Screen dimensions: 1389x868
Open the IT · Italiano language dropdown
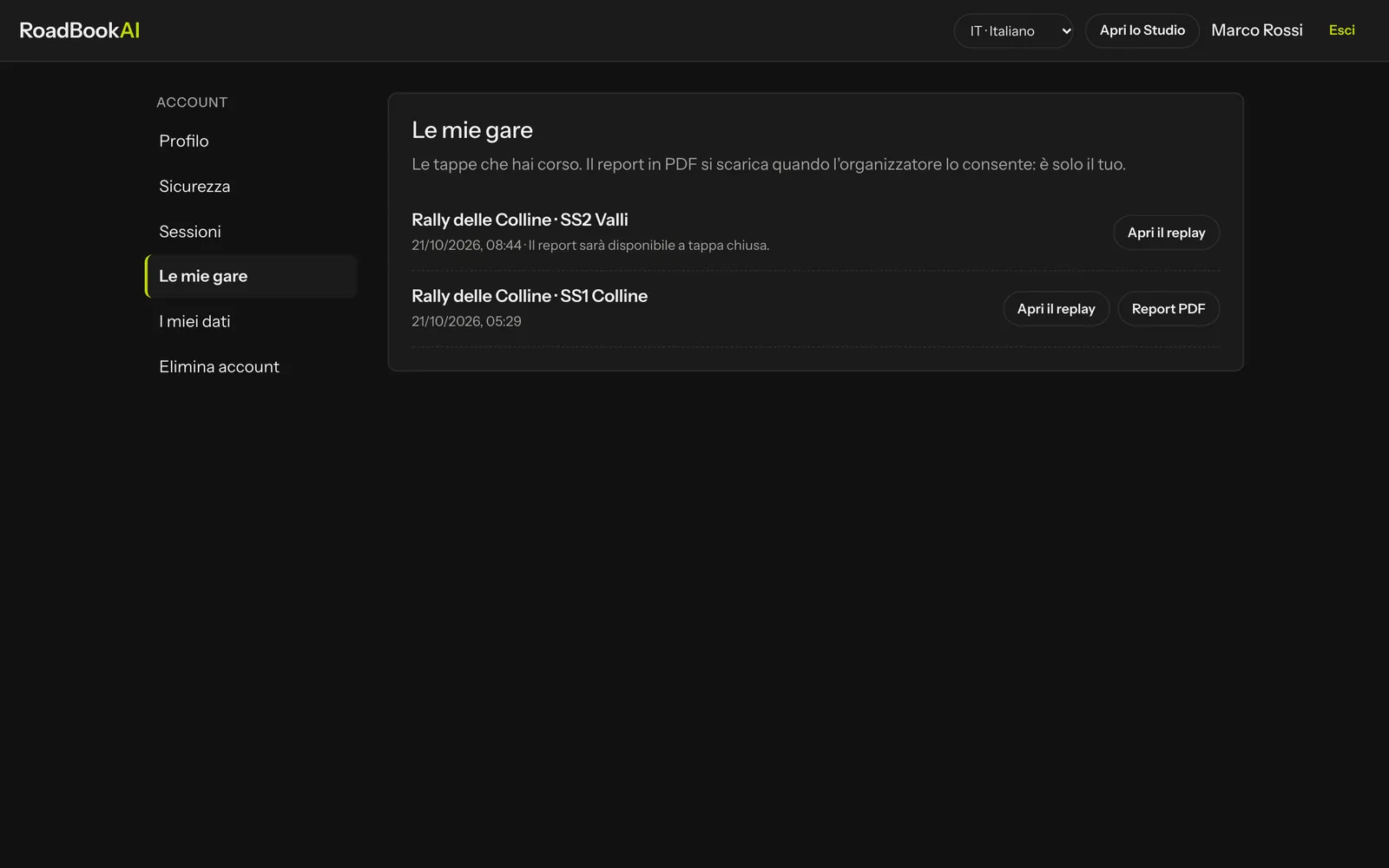click(x=1013, y=30)
